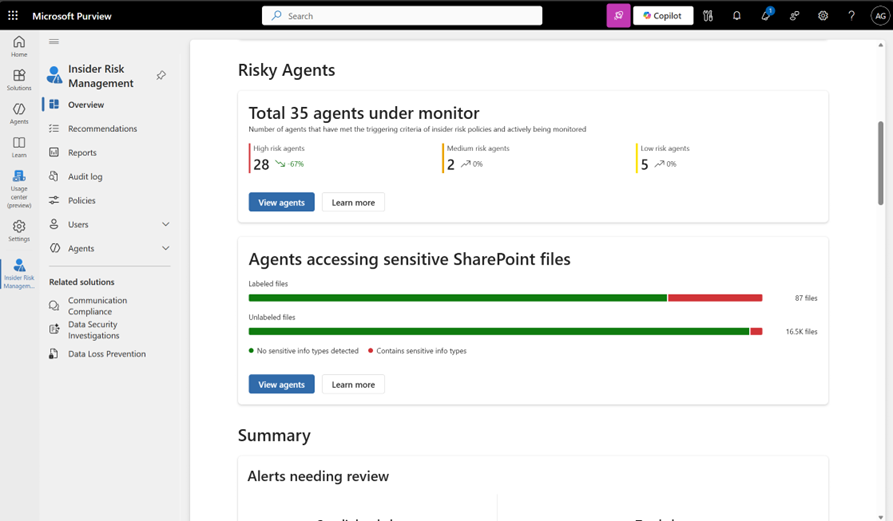Open the people connection icon in header

click(x=794, y=15)
